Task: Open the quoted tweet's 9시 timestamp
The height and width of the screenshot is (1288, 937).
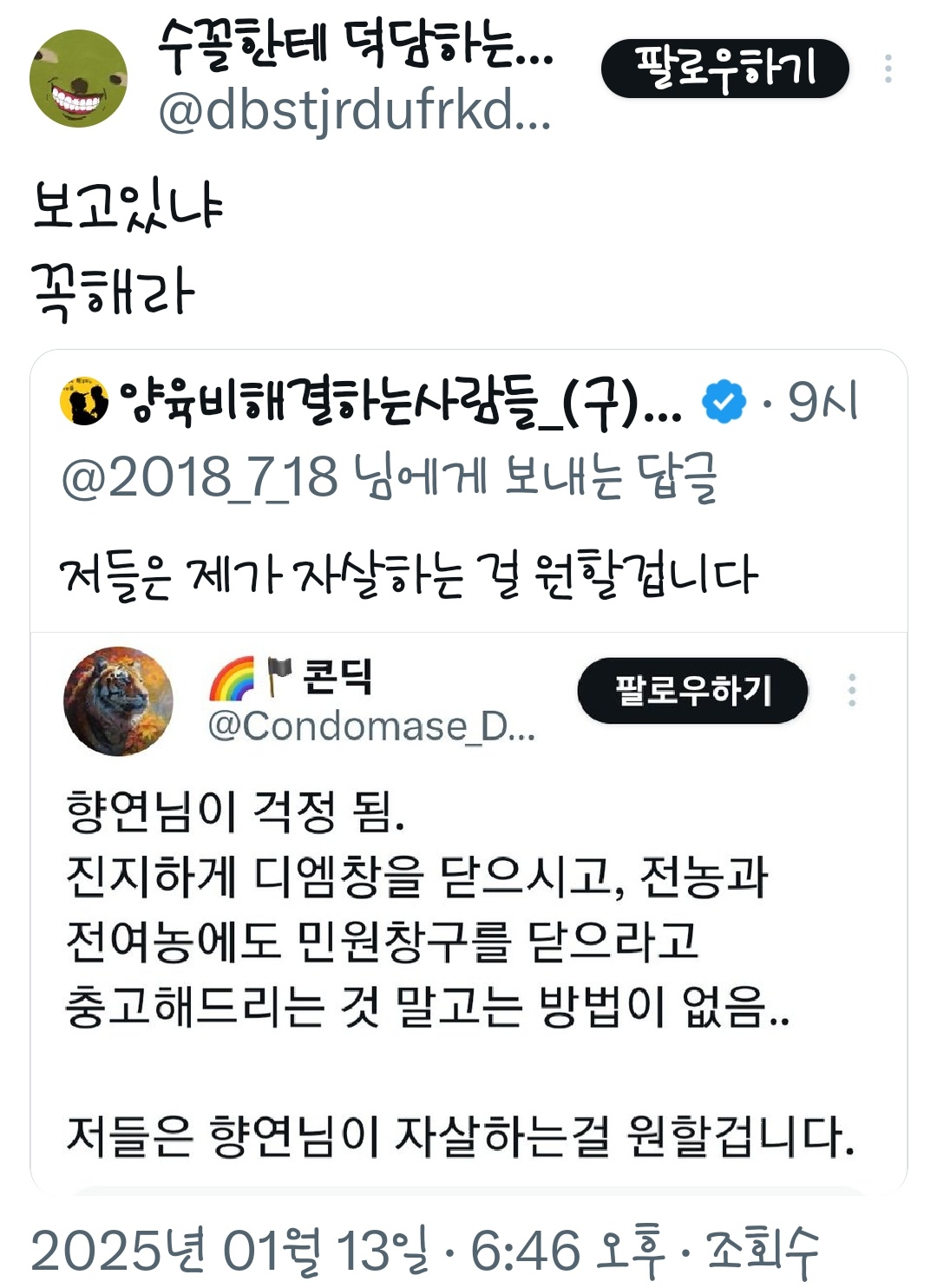Action: [x=822, y=402]
